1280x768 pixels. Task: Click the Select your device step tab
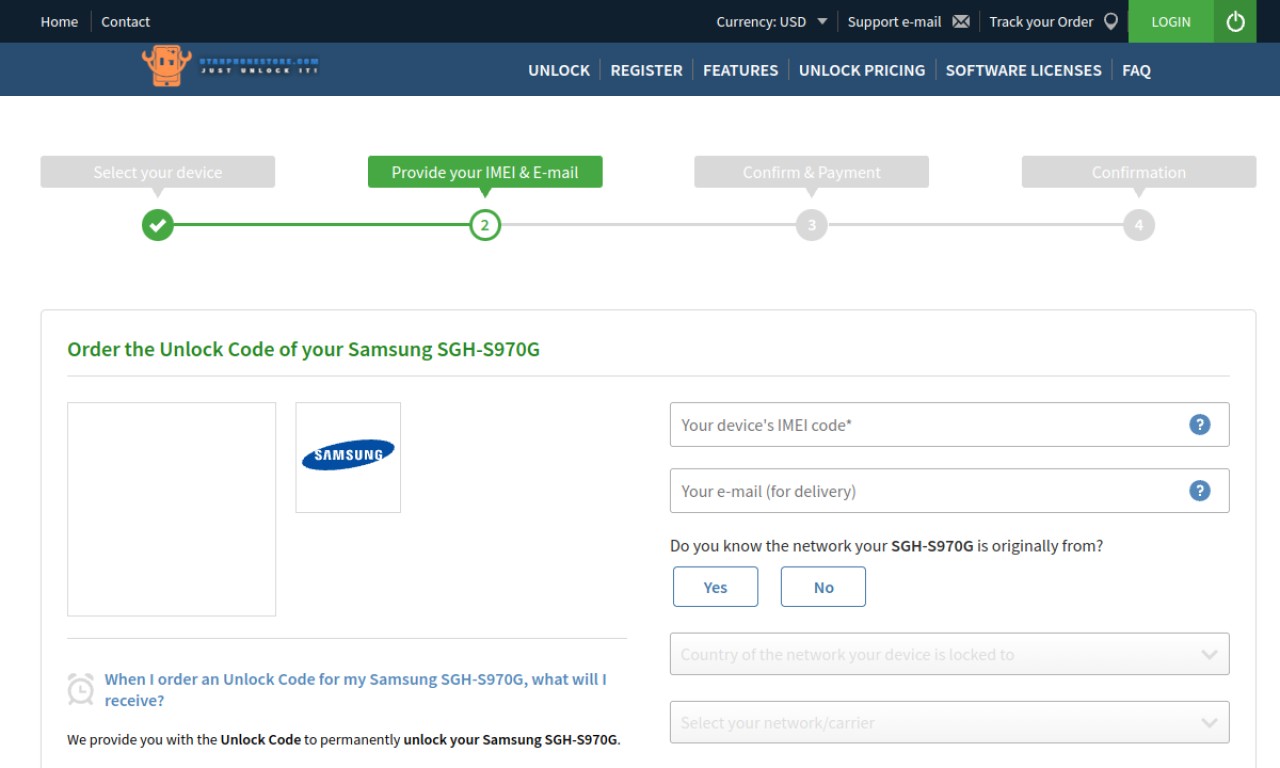(x=158, y=172)
